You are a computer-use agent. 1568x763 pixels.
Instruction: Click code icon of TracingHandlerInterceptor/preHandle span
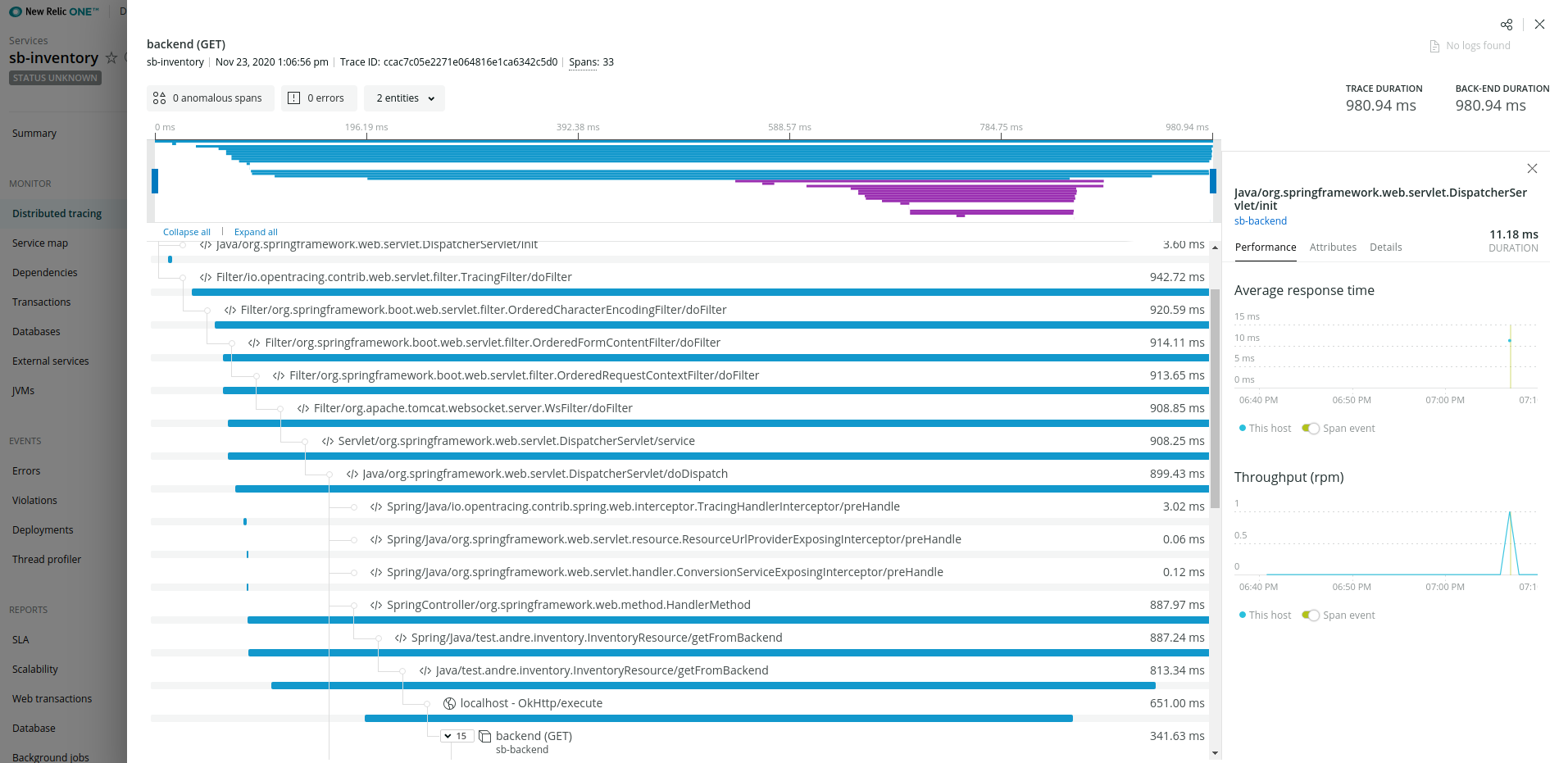click(x=376, y=507)
